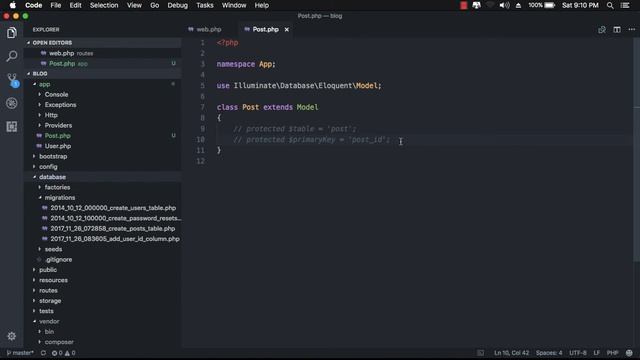This screenshot has width=640, height=360.
Task: Close the Post.php editor tab
Action: pyautogui.click(x=287, y=29)
